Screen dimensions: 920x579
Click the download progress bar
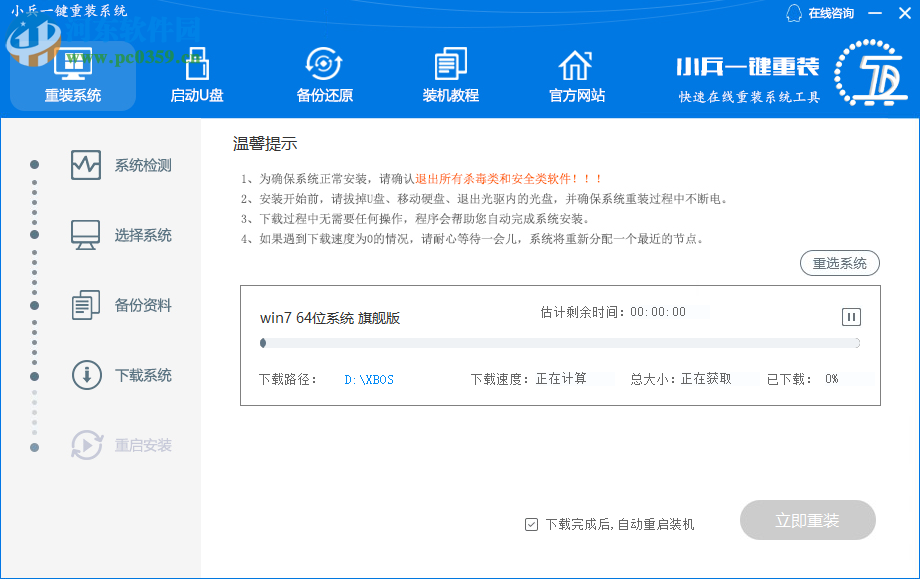(x=560, y=342)
